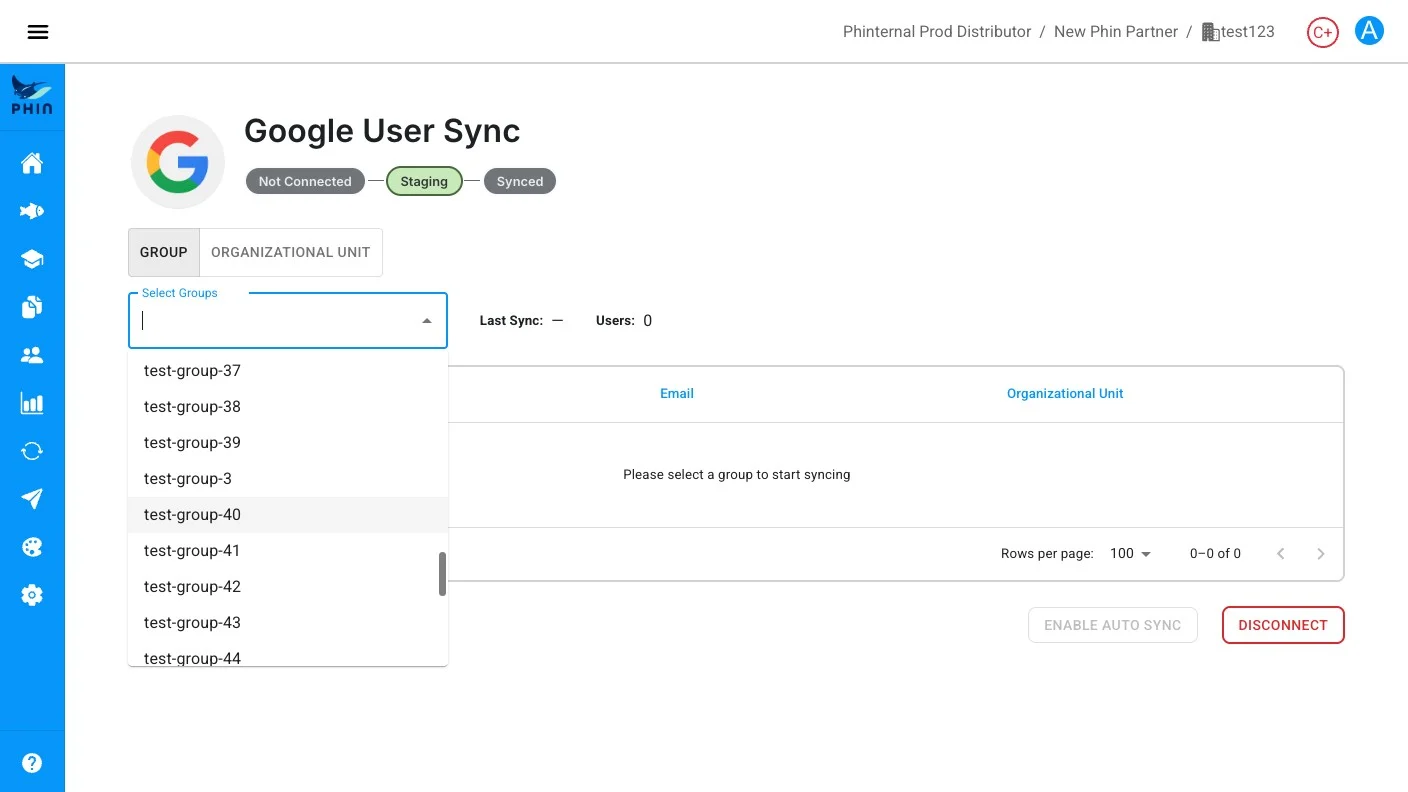
Task: Click the Google User Sync heading
Action: pos(382,131)
